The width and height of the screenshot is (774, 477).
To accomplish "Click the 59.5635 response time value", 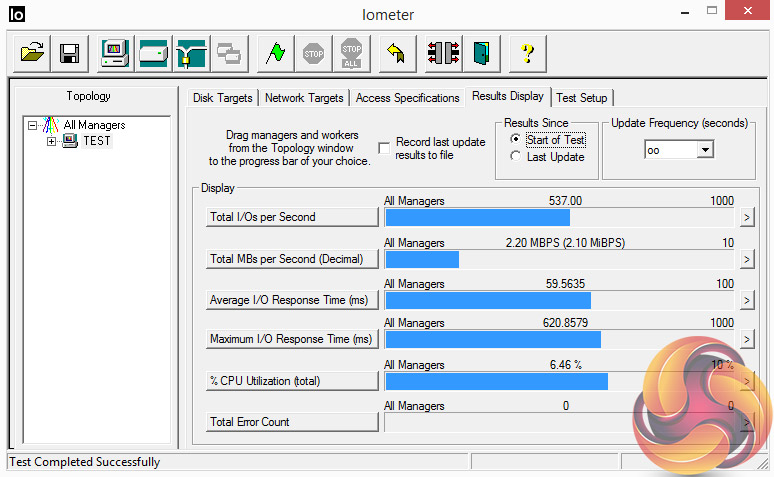I will (x=565, y=284).
